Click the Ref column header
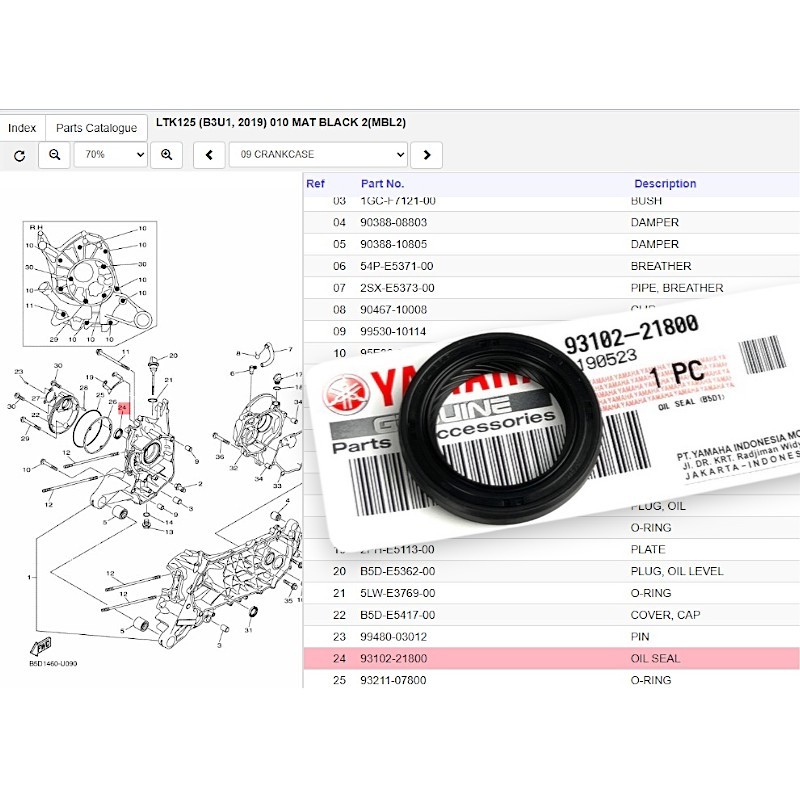This screenshot has width=800, height=800. click(x=315, y=184)
